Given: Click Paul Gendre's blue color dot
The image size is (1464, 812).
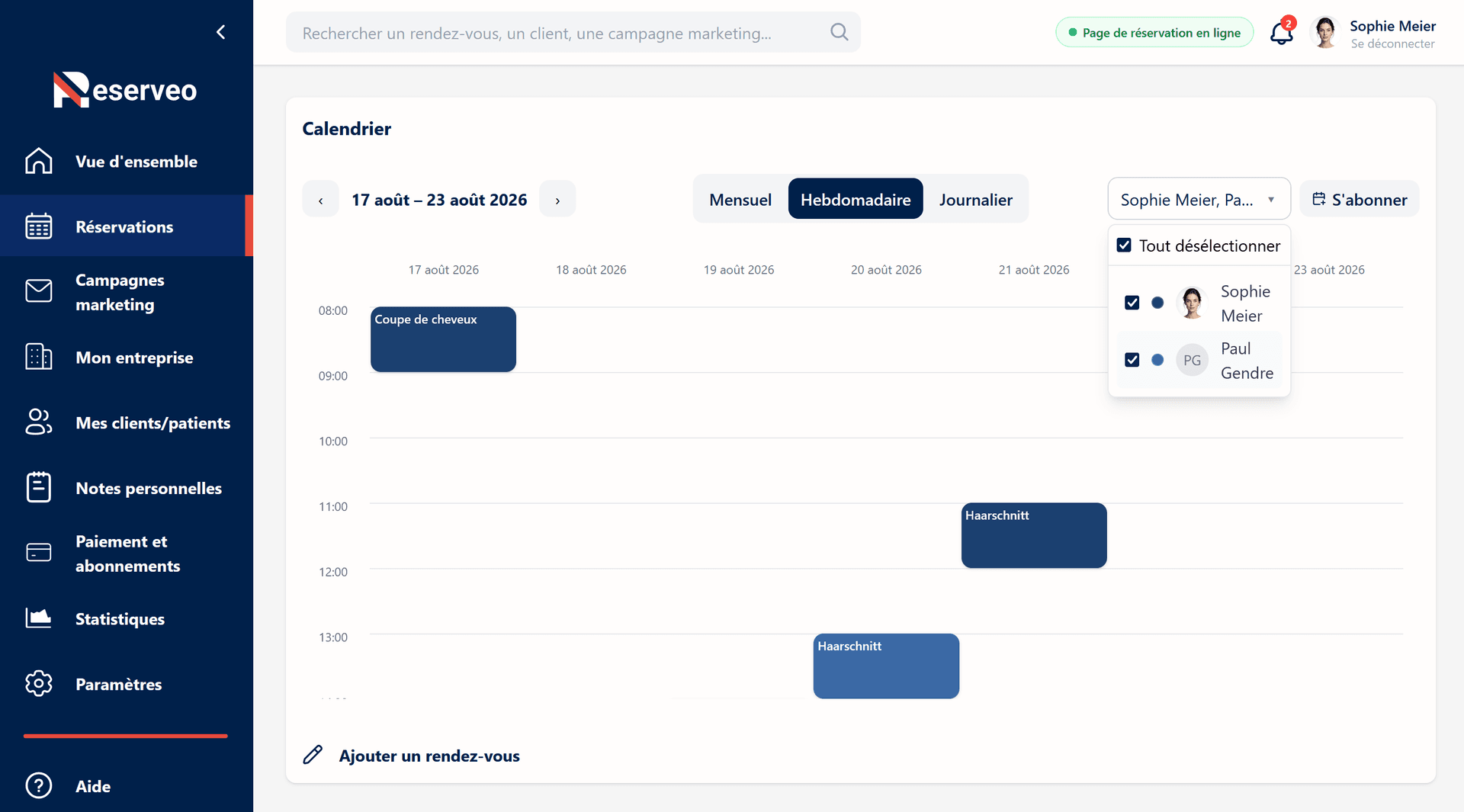Looking at the screenshot, I should [1157, 360].
